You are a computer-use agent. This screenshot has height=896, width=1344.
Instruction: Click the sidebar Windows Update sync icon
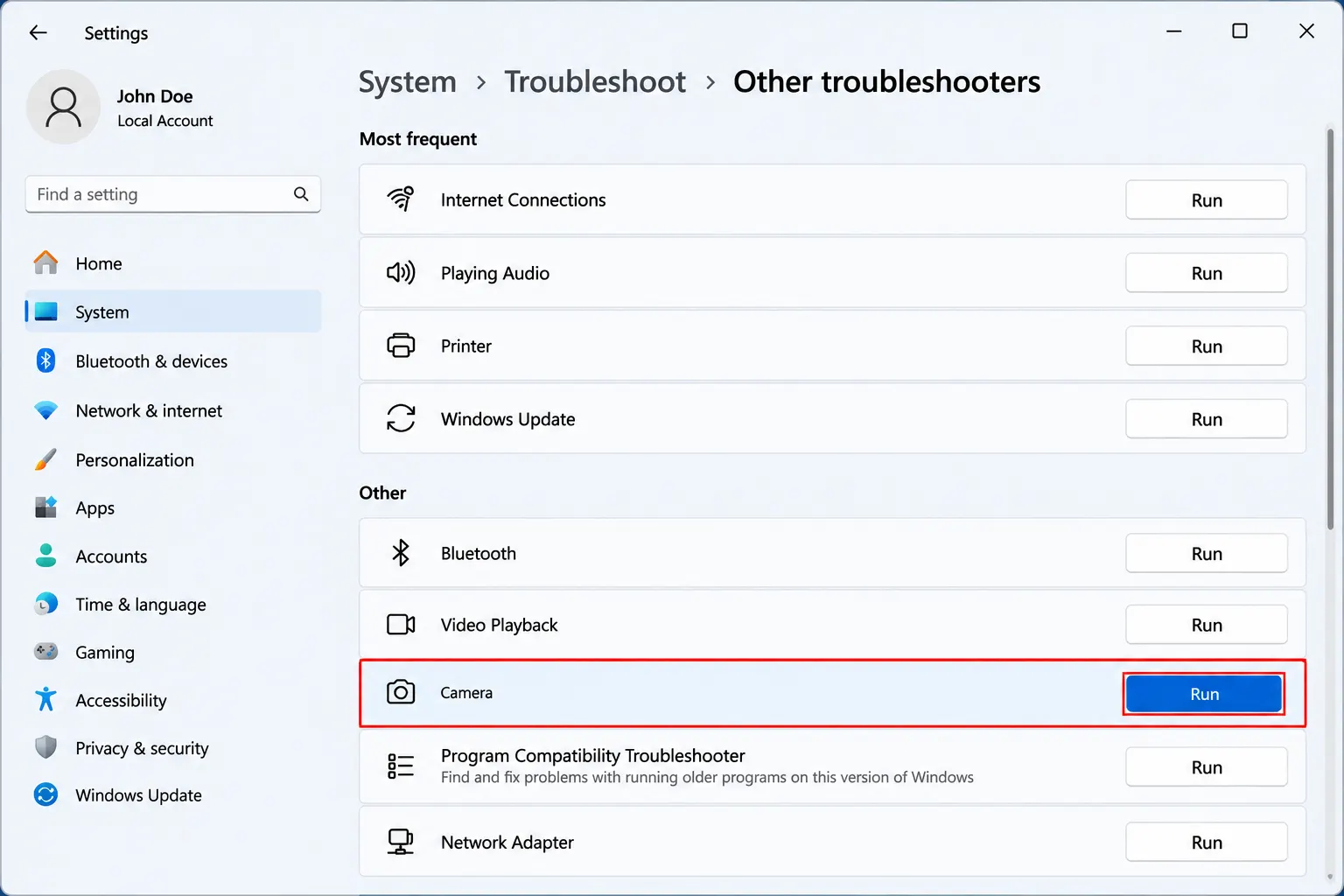[x=45, y=794]
